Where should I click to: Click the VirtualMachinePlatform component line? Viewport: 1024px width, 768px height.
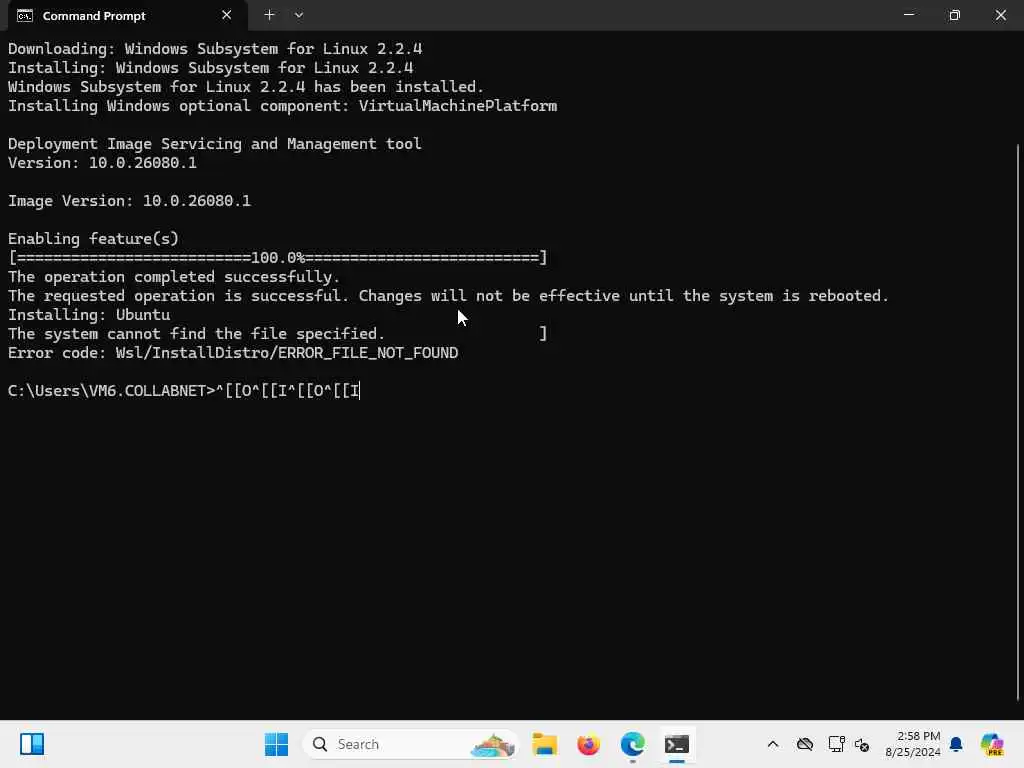click(283, 106)
